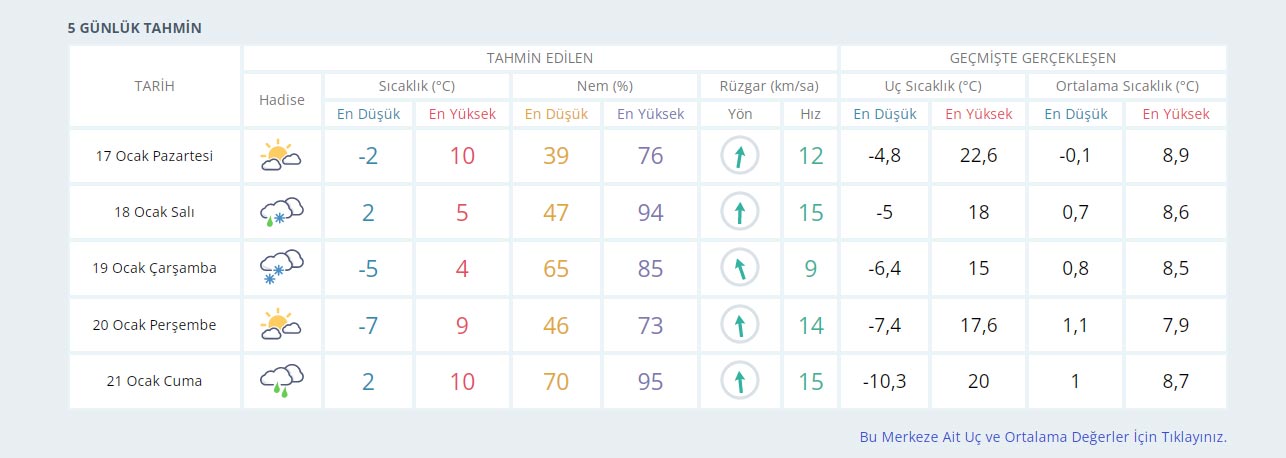The width and height of the screenshot is (1286, 458).
Task: Click the 'Uç Sıcaklık (°C)' column header
Action: tap(933, 86)
